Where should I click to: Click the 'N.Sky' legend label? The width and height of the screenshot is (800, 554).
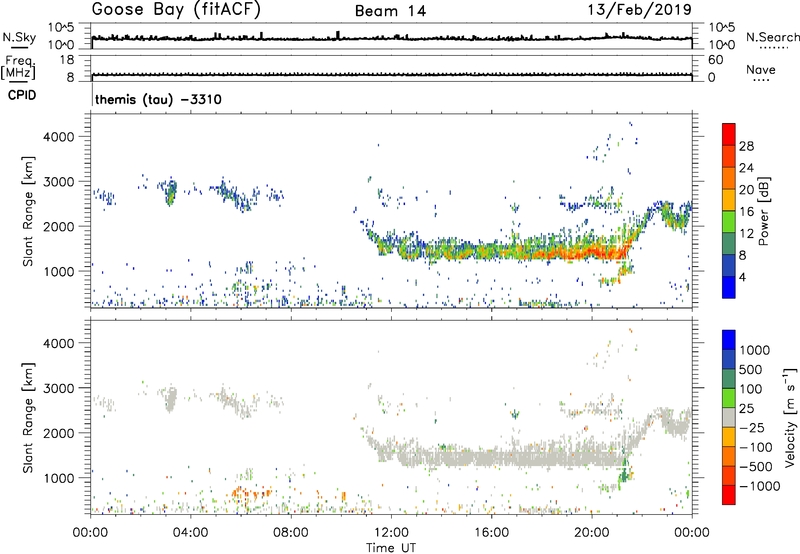[19, 37]
